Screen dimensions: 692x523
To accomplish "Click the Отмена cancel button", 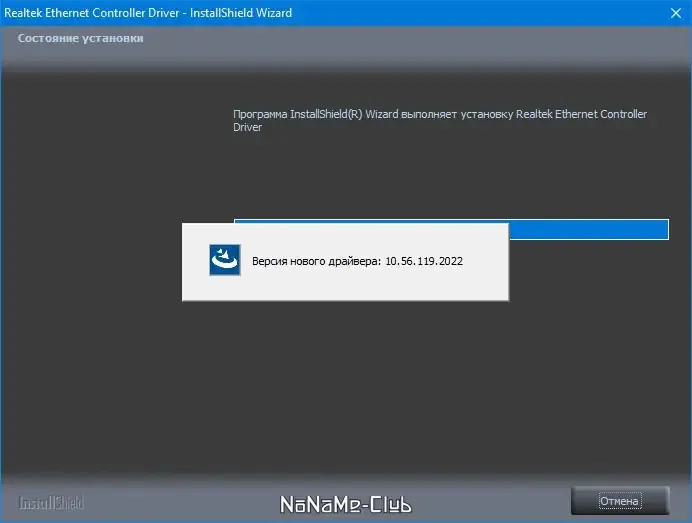I will (620, 500).
